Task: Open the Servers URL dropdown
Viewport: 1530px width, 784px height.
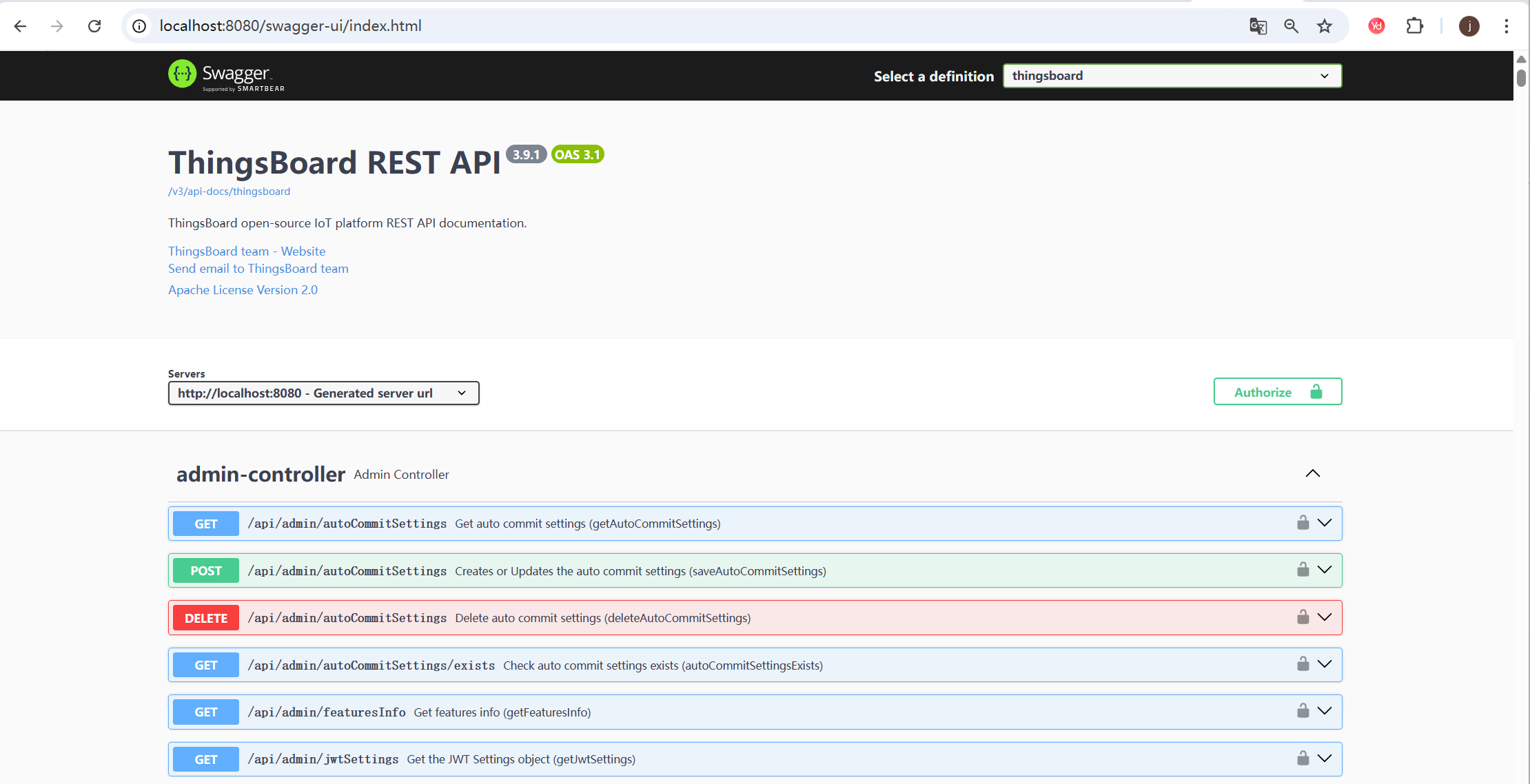Action: click(323, 393)
